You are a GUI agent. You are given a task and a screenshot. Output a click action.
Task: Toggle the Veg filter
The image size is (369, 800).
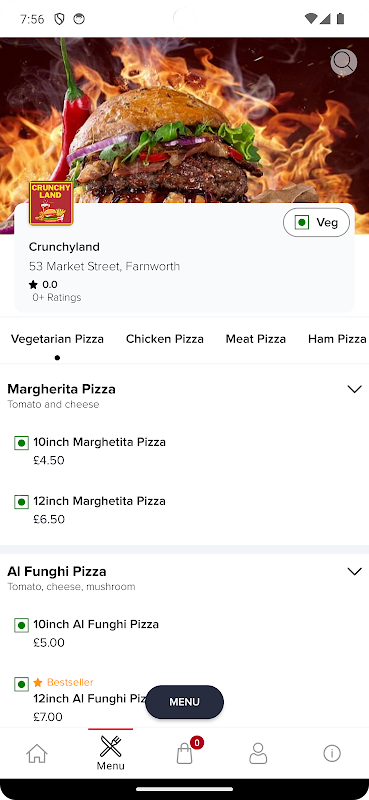tap(316, 222)
